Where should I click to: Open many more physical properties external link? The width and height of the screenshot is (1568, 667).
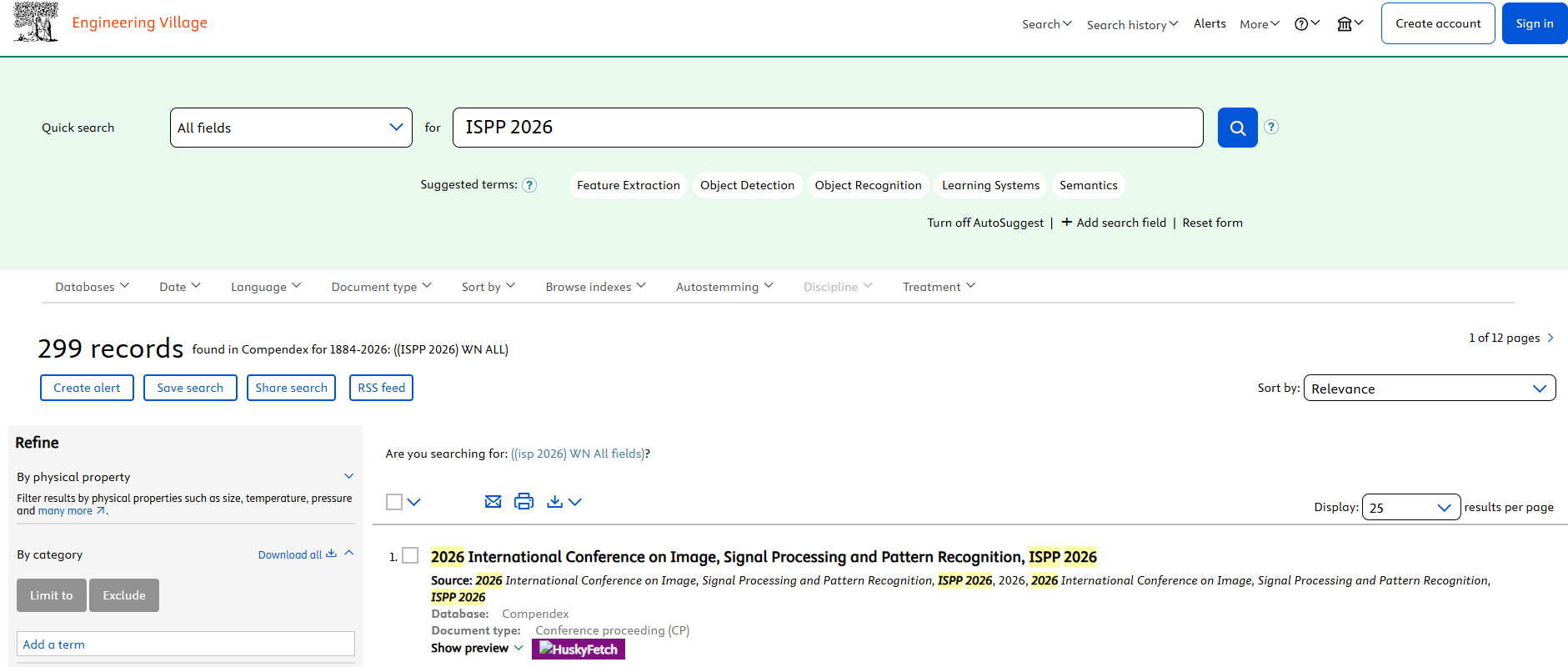(x=72, y=511)
